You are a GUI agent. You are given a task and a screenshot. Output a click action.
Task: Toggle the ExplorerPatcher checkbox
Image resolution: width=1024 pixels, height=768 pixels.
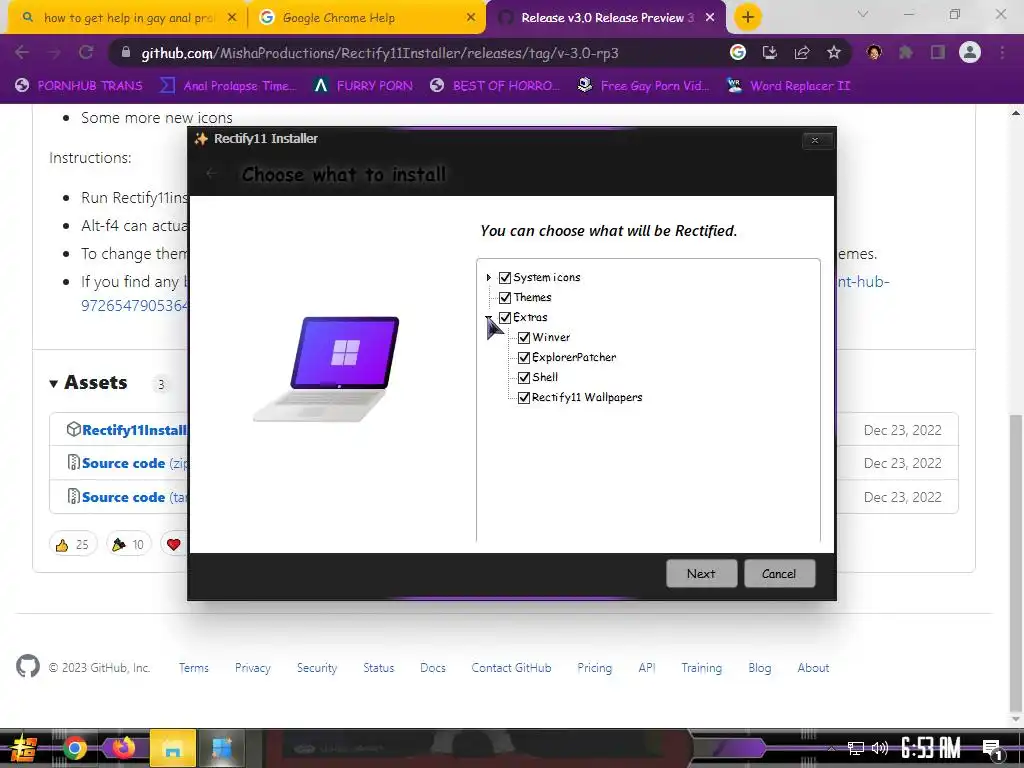[524, 358]
